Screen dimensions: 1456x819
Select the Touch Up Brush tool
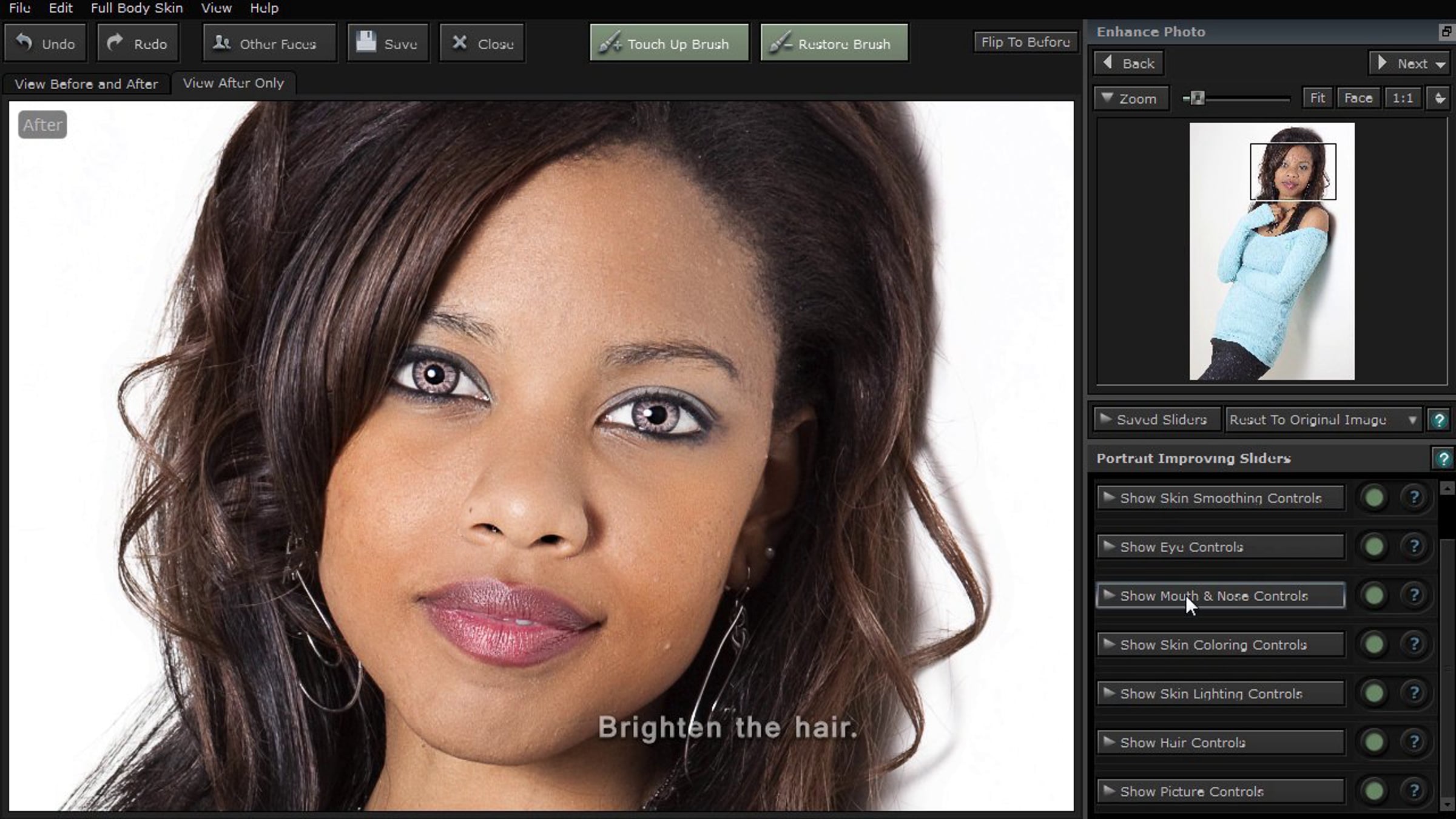point(669,44)
